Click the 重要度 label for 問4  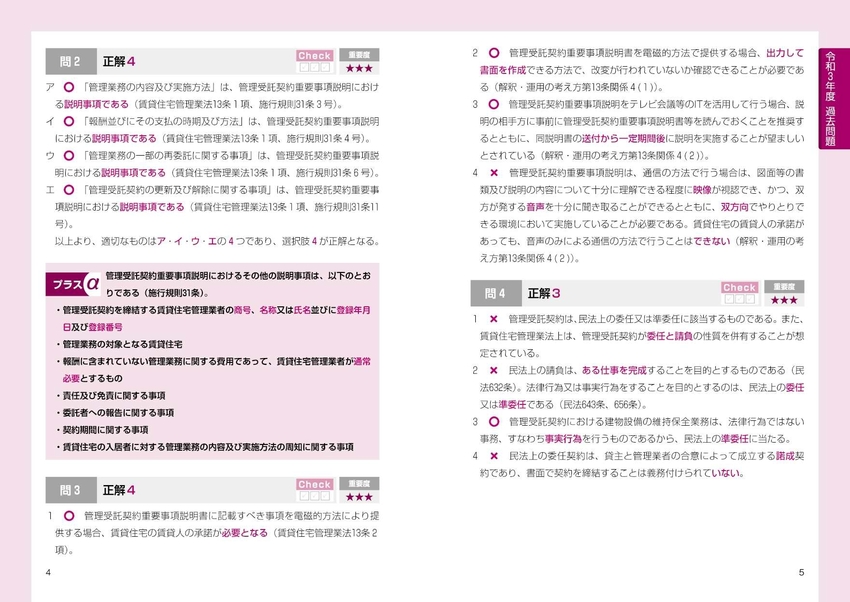784,287
